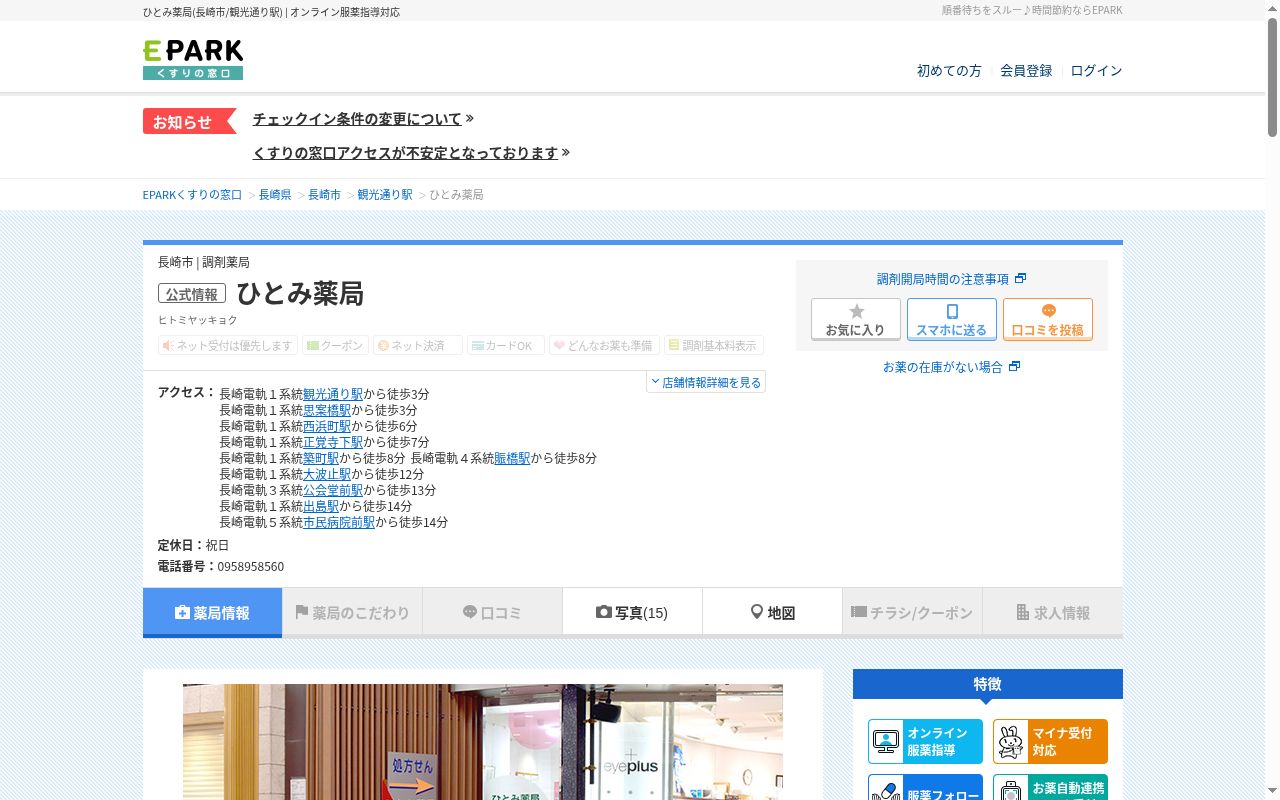Open 正覚寺下駅 station link
This screenshot has height=800, width=1280.
pyautogui.click(x=333, y=442)
